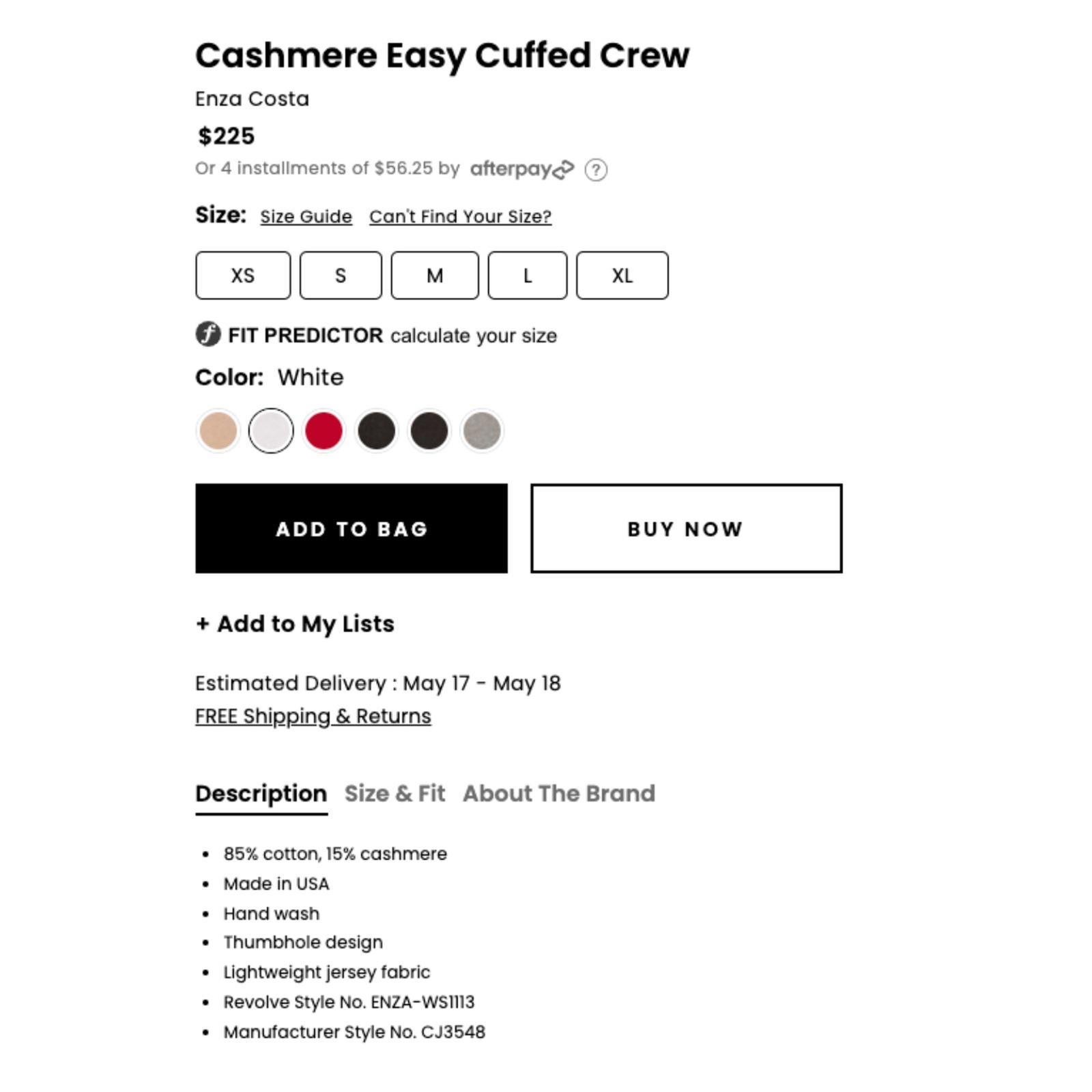Select the white color swatch
Image resolution: width=1092 pixels, height=1092 pixels.
[271, 431]
